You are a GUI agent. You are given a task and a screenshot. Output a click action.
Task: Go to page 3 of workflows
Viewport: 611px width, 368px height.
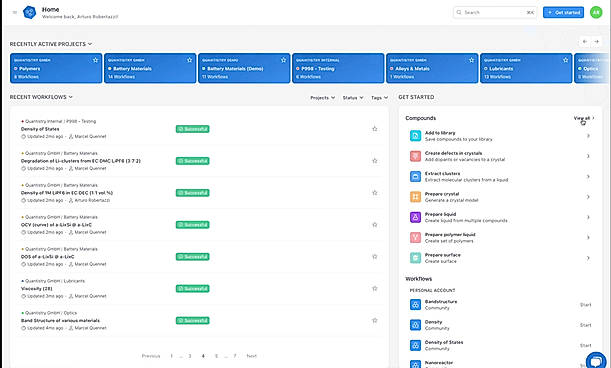pyautogui.click(x=190, y=356)
